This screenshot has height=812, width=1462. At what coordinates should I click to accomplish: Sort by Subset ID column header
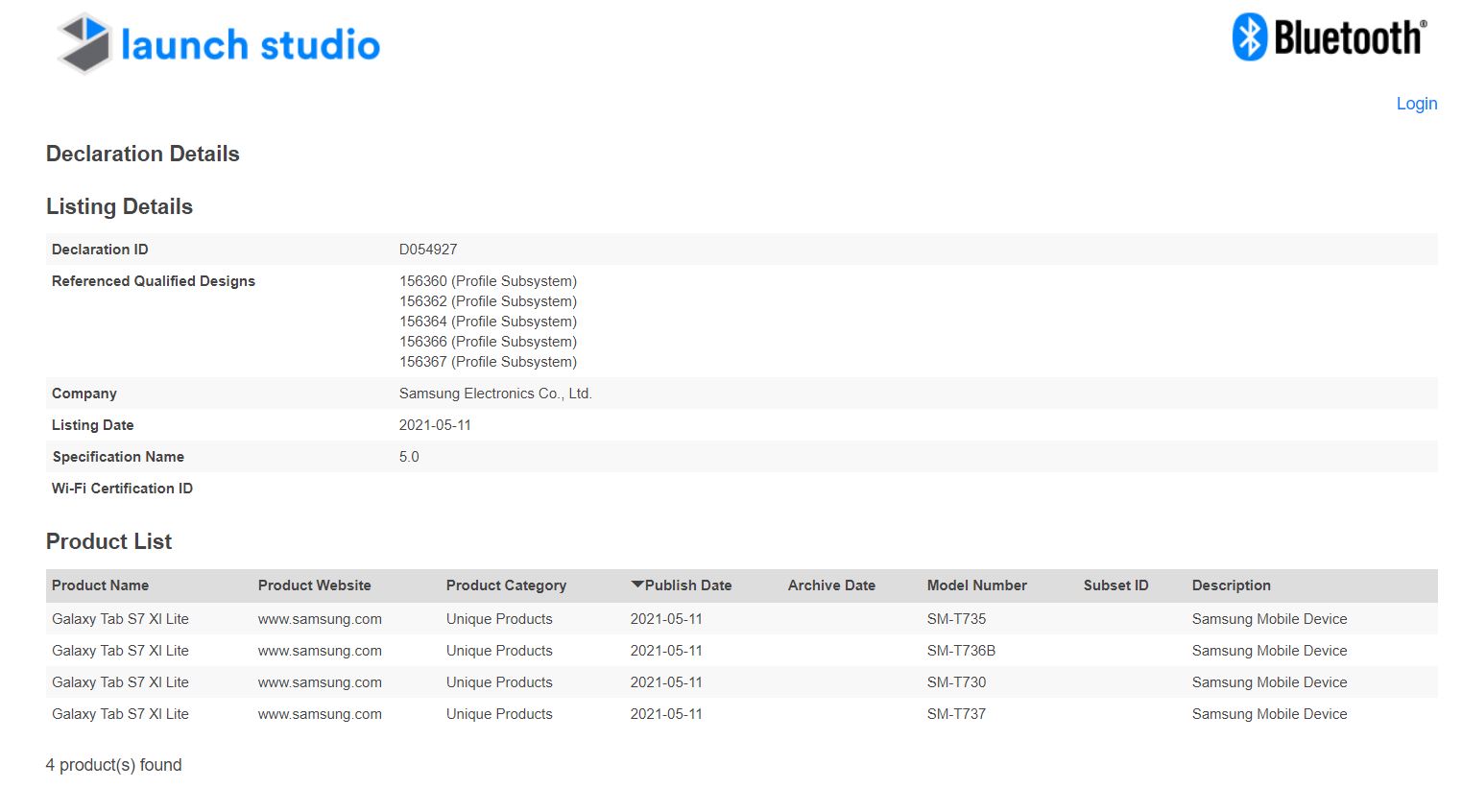(x=1115, y=585)
